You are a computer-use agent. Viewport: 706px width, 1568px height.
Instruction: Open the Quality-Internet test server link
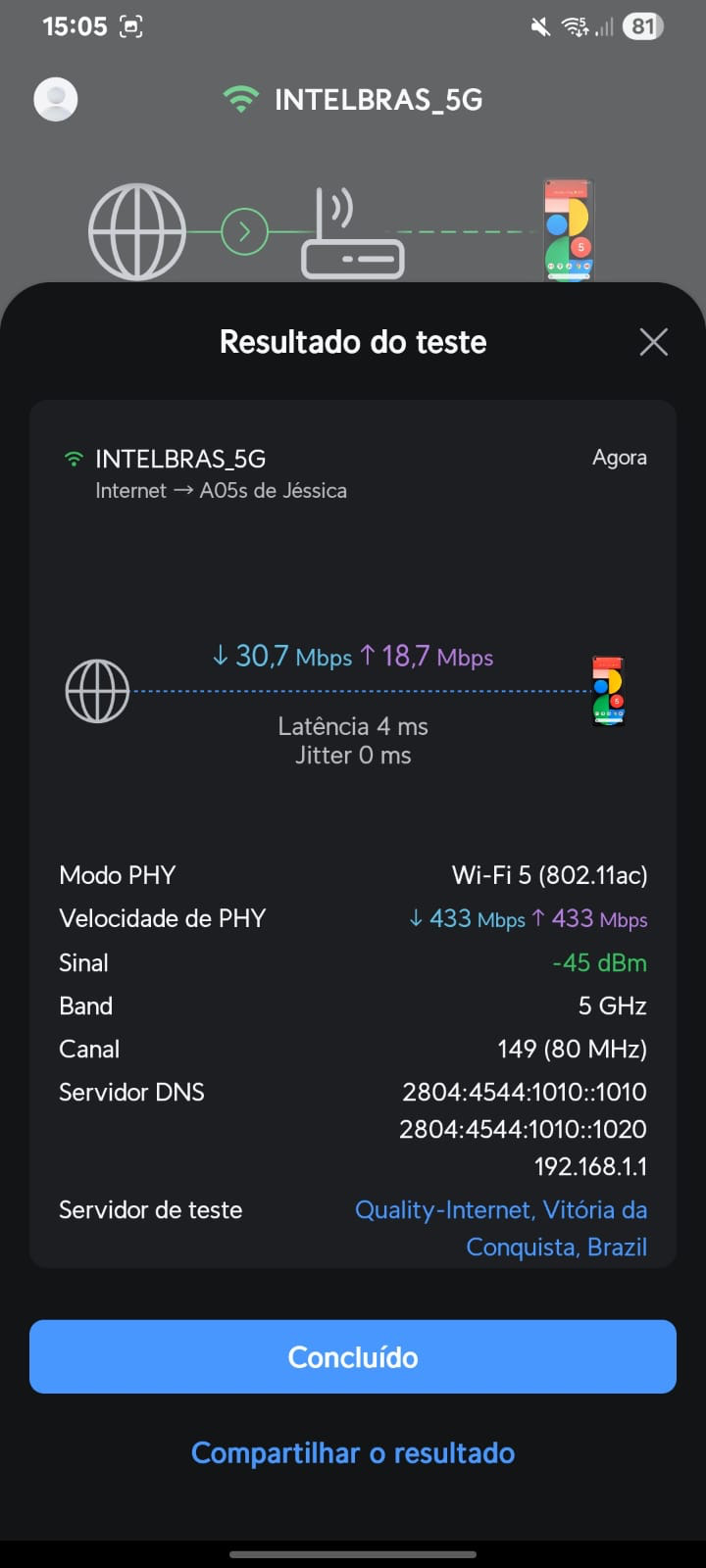point(501,1228)
